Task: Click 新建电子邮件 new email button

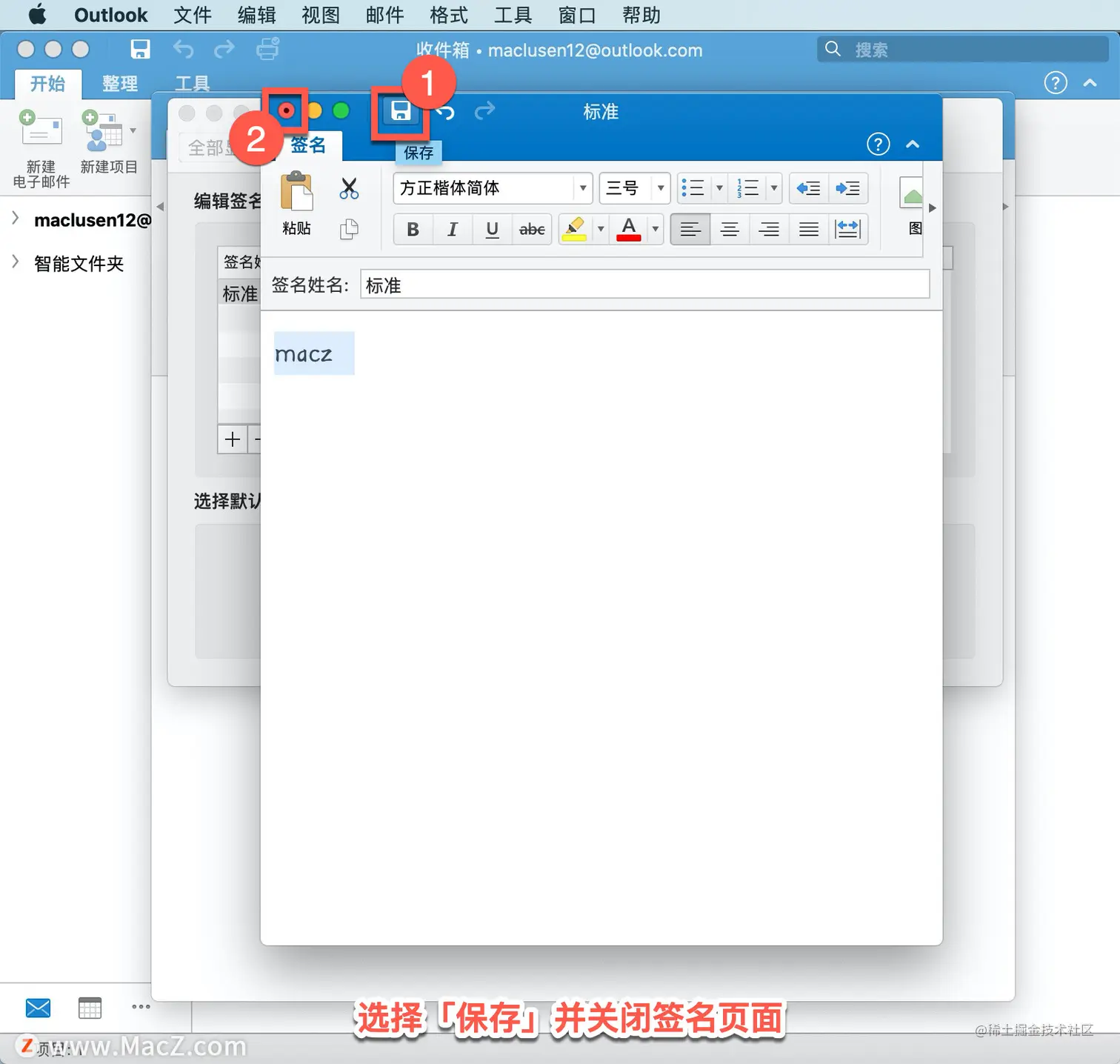Action: click(41, 148)
